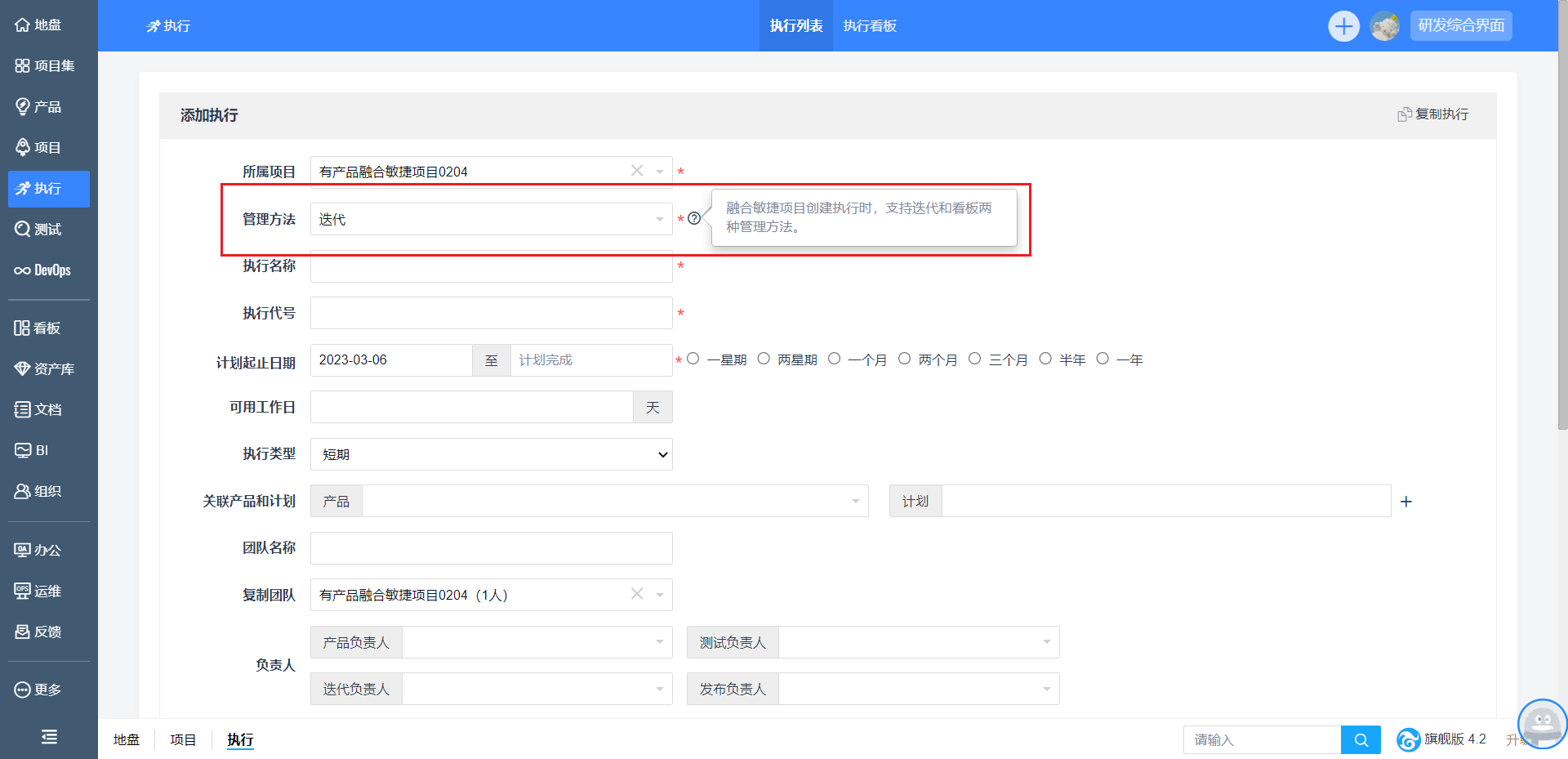This screenshot has height=759, width=1568.
Task: Click the 复制执行 link
Action: [x=1433, y=114]
